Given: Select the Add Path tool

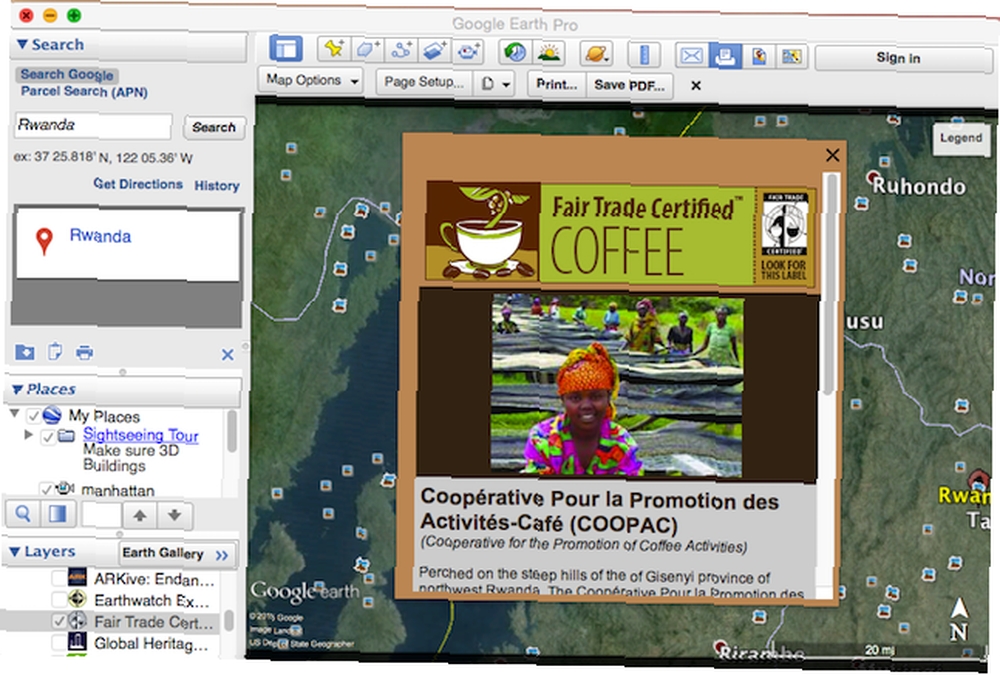Looking at the screenshot, I should click(401, 50).
